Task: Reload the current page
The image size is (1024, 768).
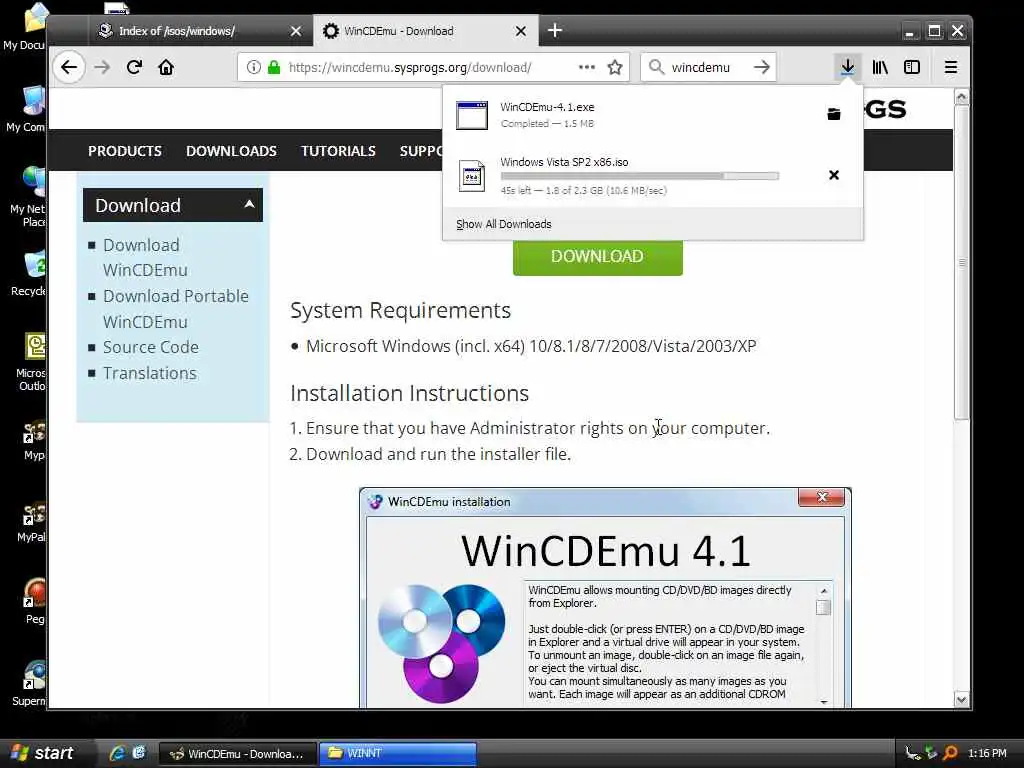Action: [135, 67]
